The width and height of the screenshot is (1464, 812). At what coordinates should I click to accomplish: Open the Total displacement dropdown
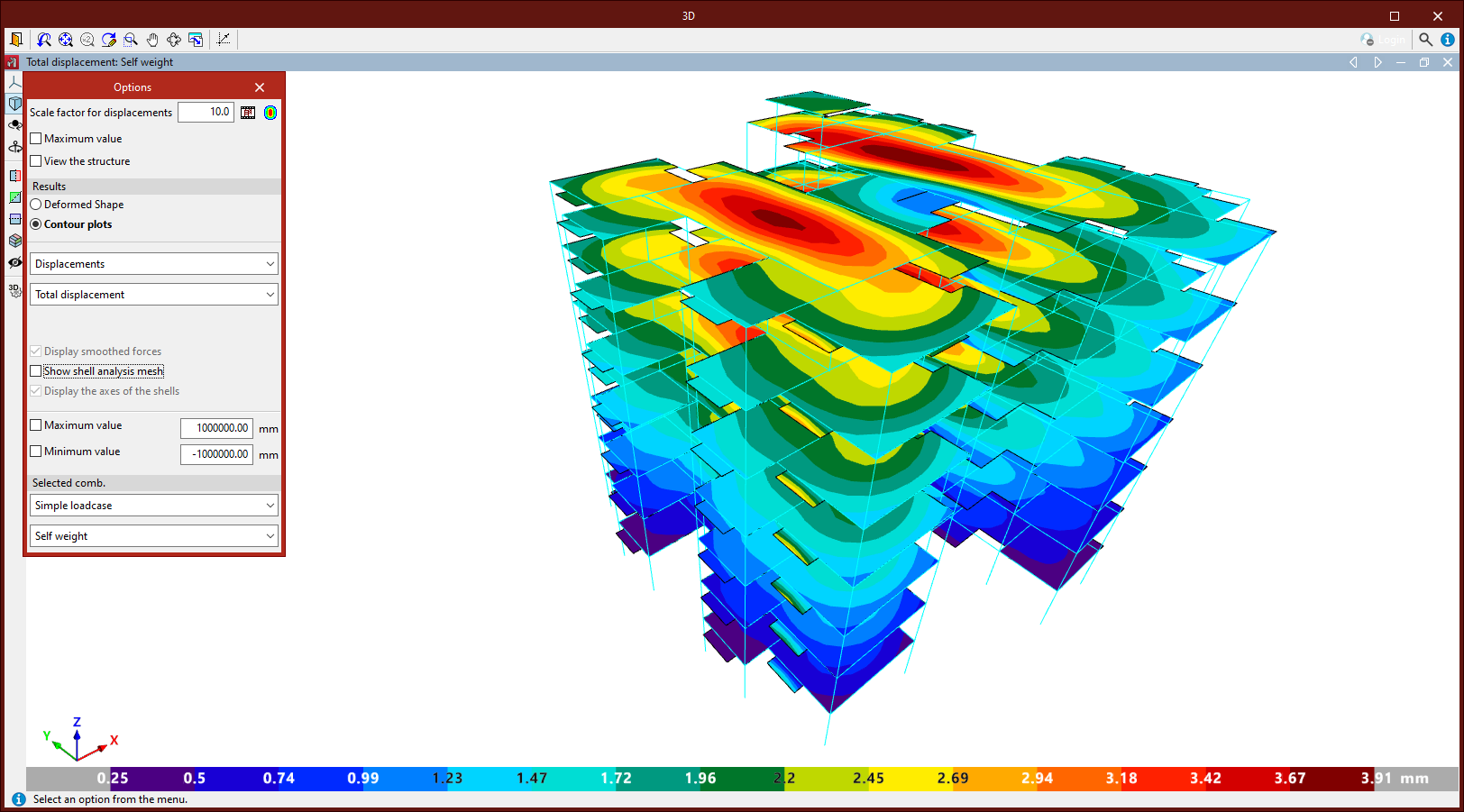click(154, 295)
